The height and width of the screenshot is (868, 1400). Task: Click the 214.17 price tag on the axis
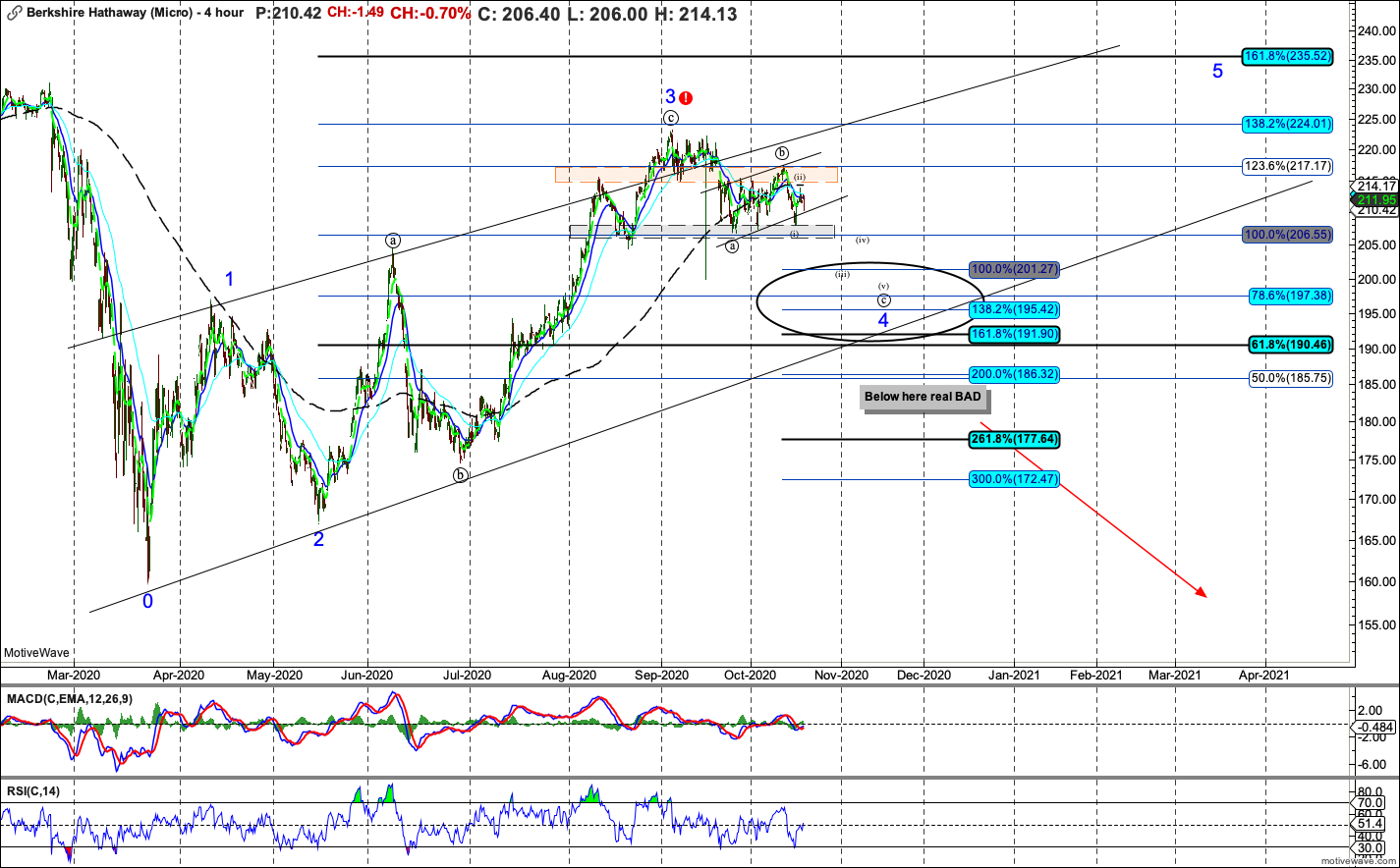click(x=1375, y=186)
